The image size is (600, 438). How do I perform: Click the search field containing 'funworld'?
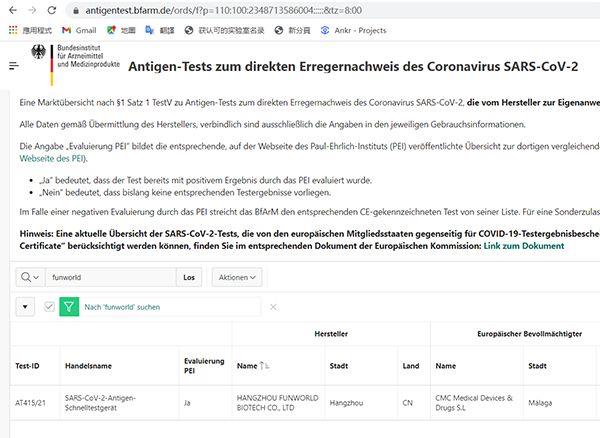(111, 277)
